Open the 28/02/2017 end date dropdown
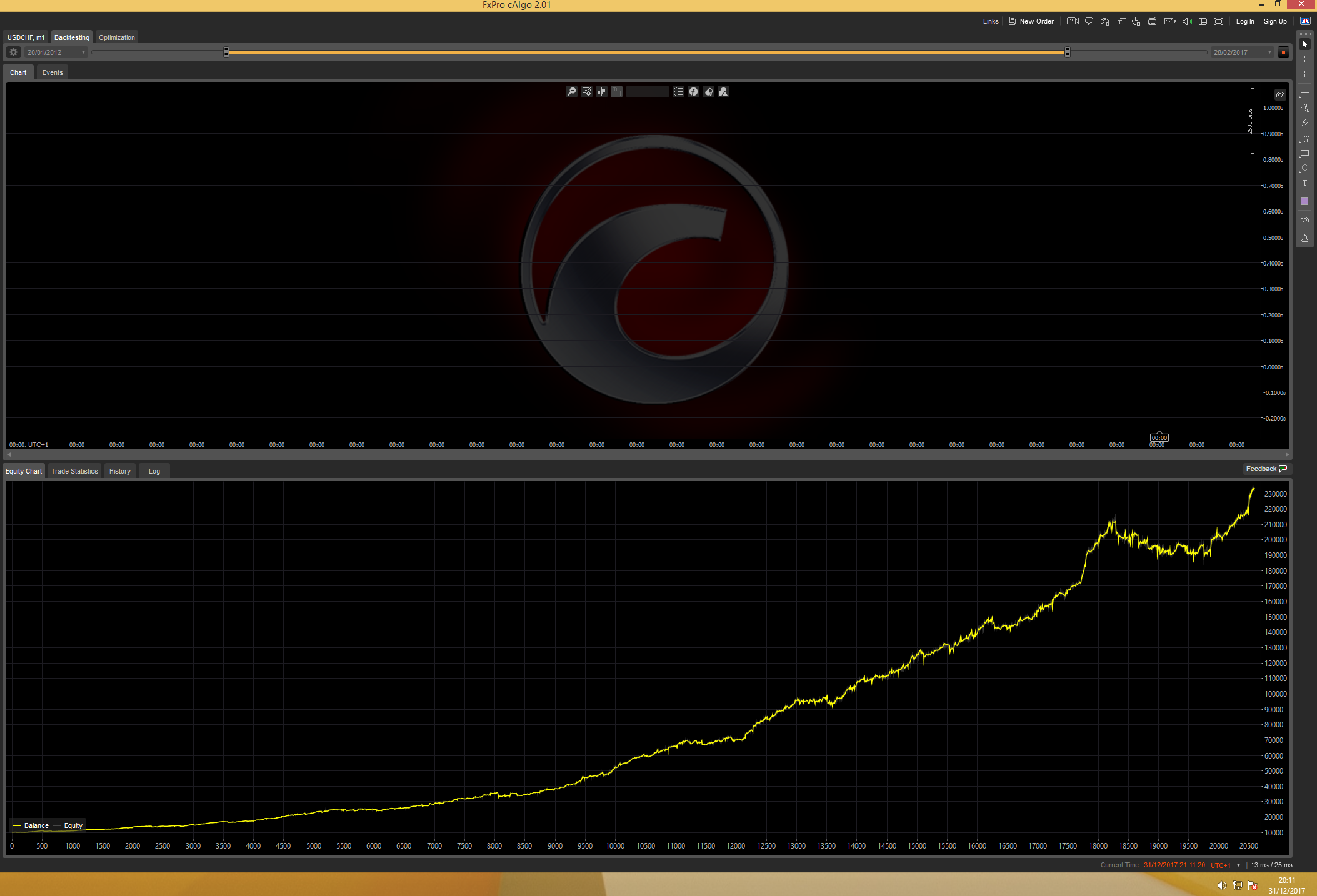1317x896 pixels. point(1242,52)
